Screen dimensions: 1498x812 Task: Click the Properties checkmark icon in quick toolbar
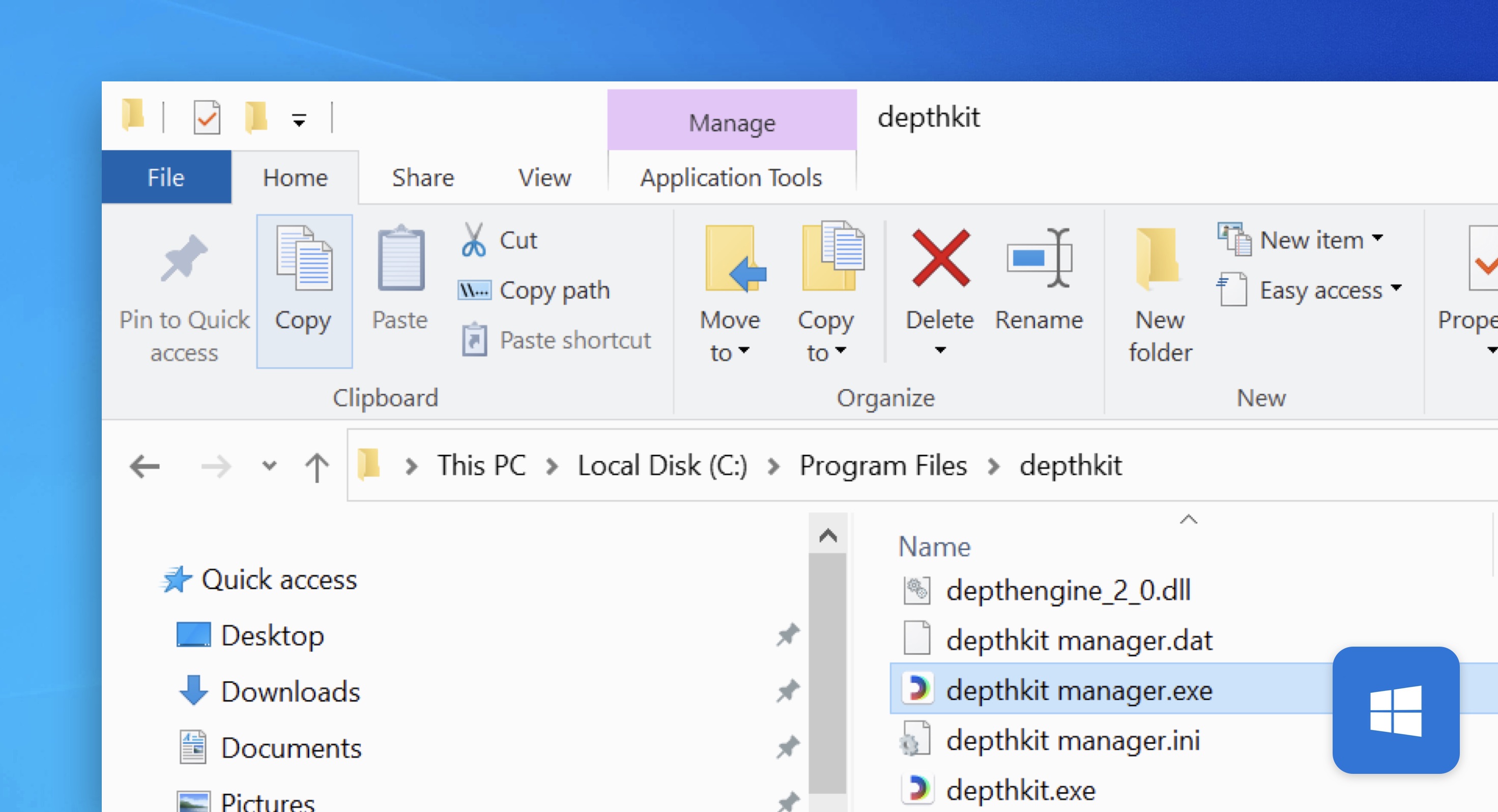point(207,118)
